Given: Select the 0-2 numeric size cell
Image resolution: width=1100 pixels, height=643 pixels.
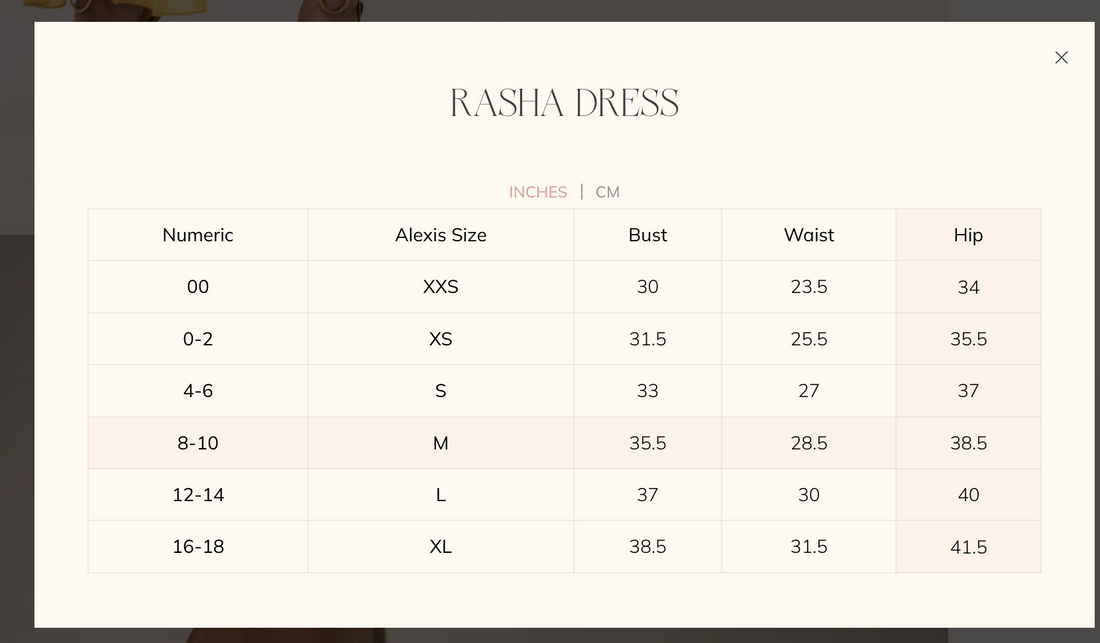Looking at the screenshot, I should pos(198,339).
